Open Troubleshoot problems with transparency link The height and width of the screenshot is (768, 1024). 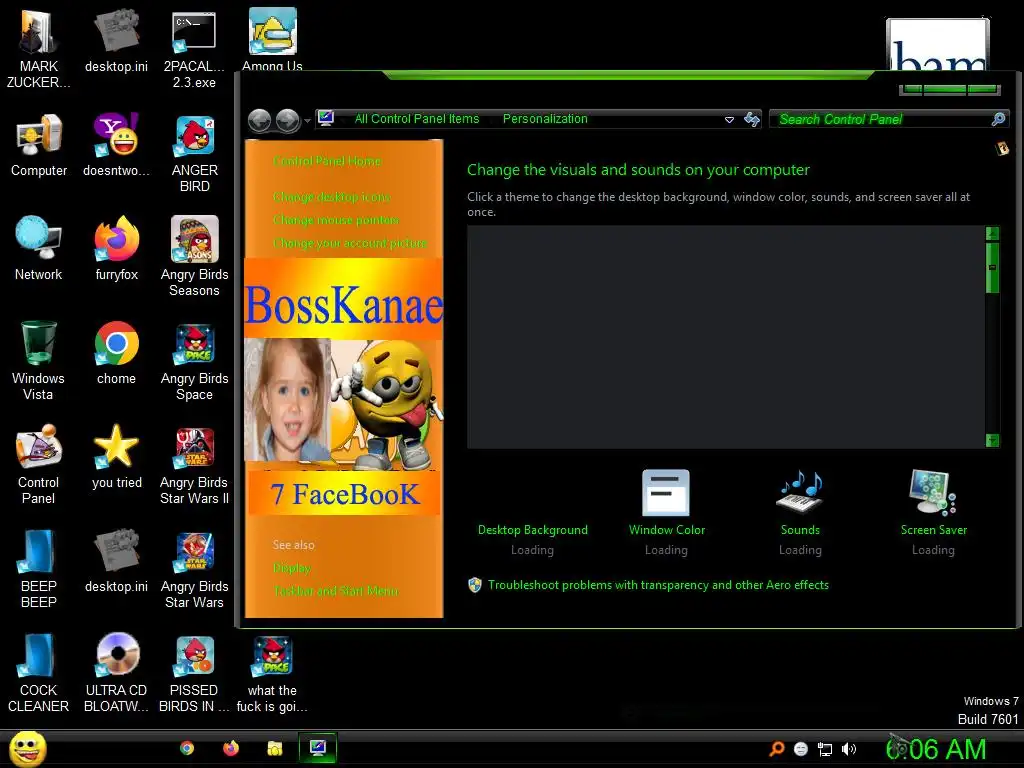658,584
